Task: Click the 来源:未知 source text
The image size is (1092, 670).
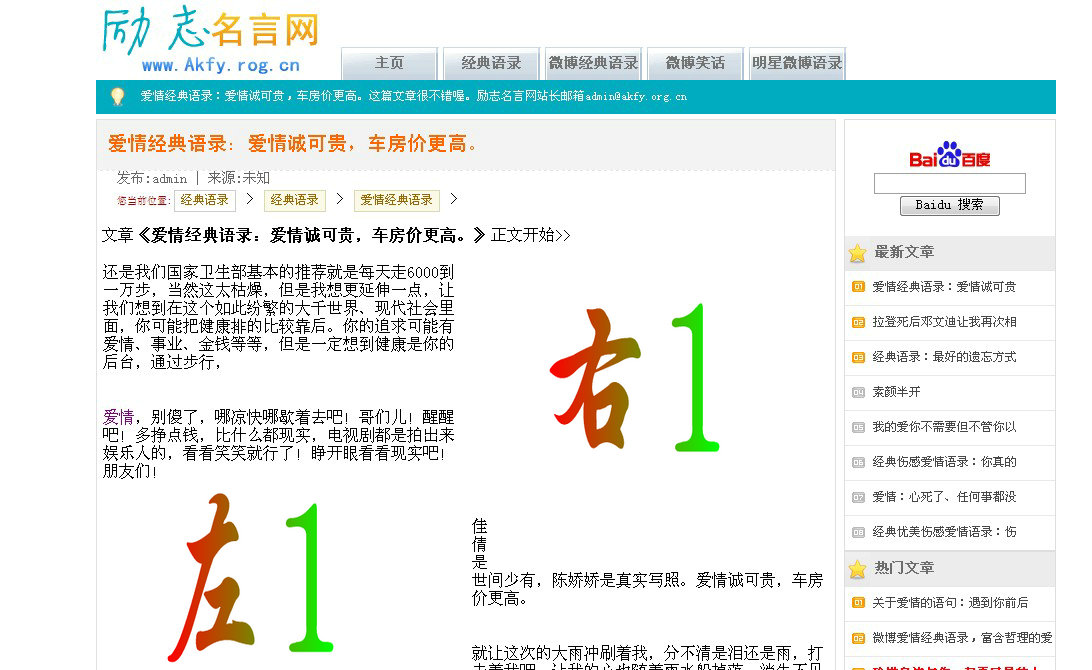Action: (238, 178)
